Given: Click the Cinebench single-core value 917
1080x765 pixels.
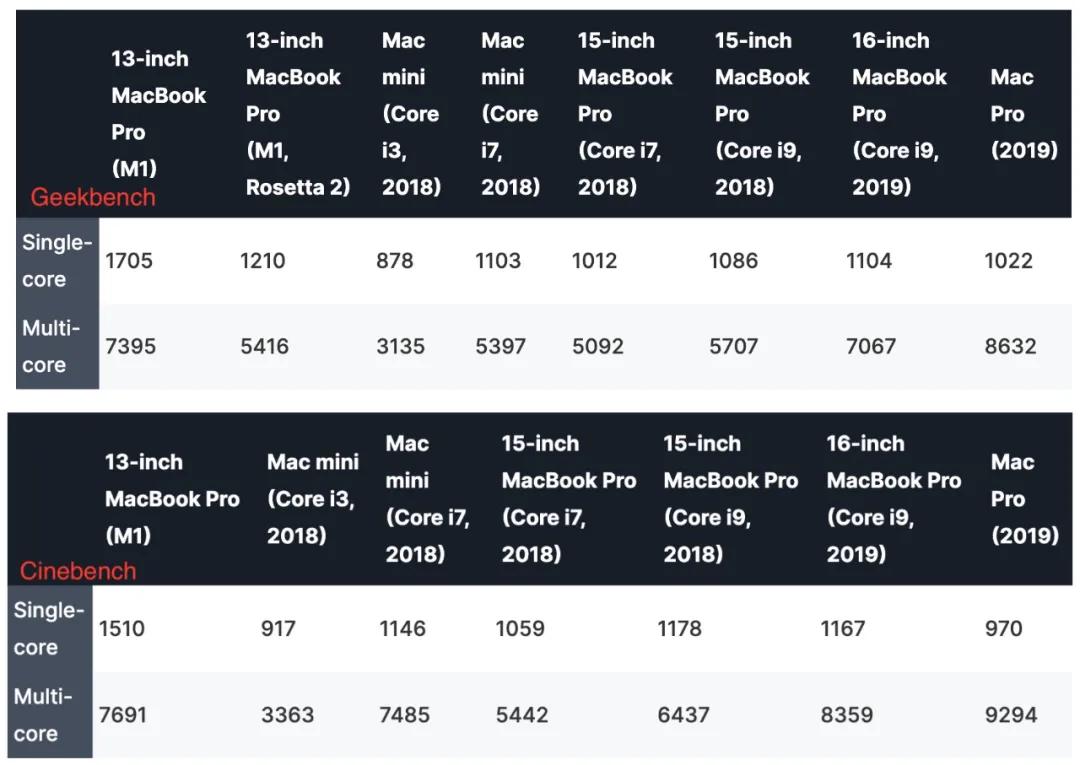Looking at the screenshot, I should (278, 629).
